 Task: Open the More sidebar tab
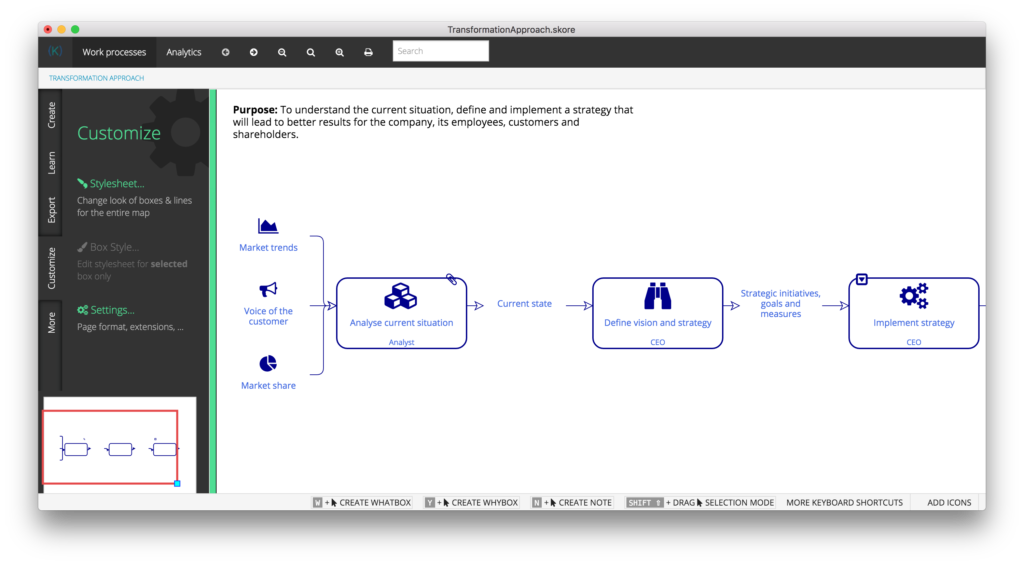pos(52,323)
